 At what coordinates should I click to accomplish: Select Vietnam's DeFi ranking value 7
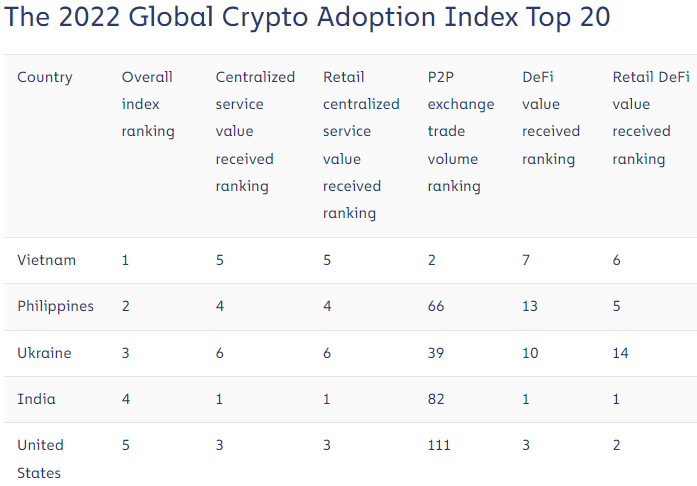pyautogui.click(x=526, y=260)
